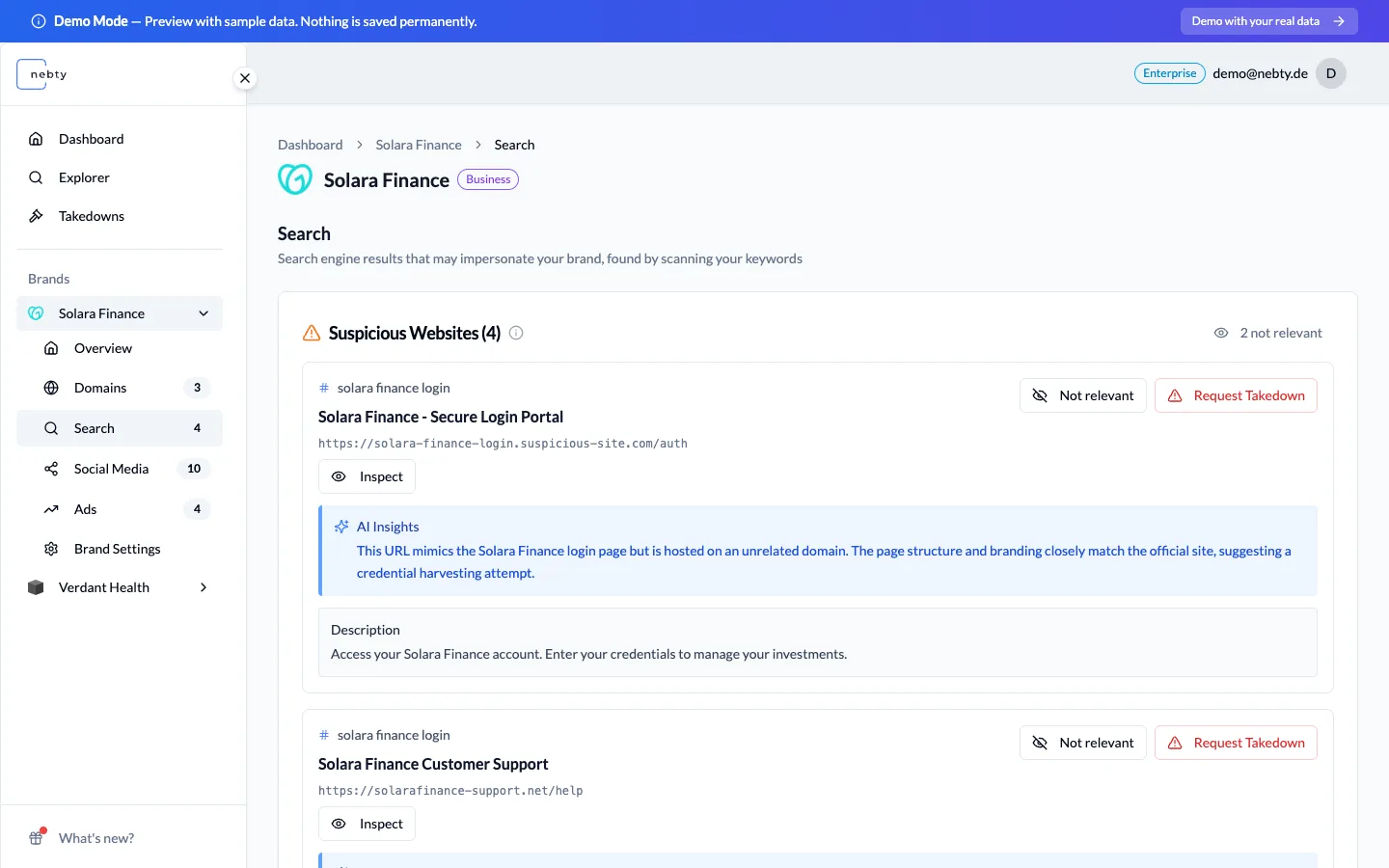Mark Customer Support result Not relevant
Viewport: 1389px width, 868px height.
[x=1083, y=743]
